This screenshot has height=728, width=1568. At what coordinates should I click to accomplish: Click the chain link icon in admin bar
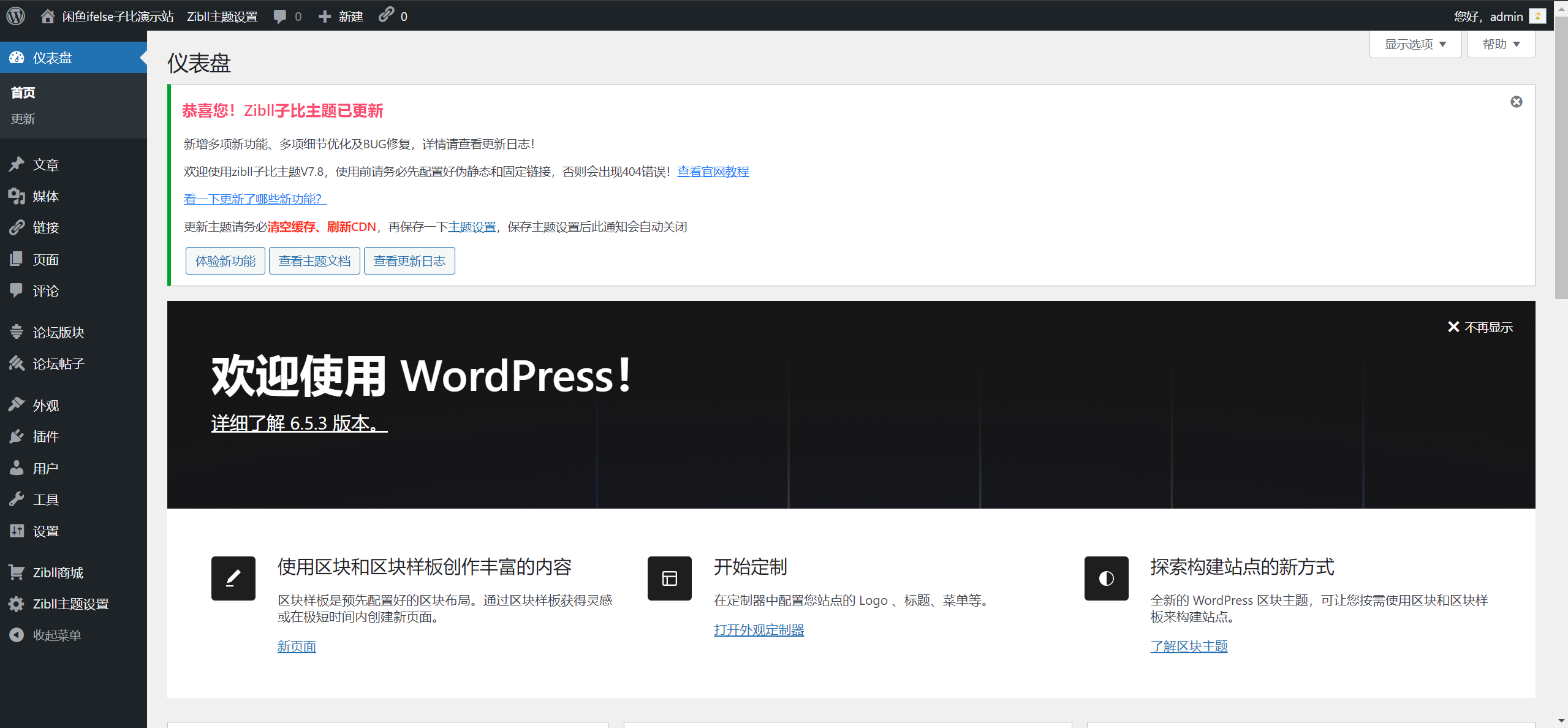coord(386,15)
